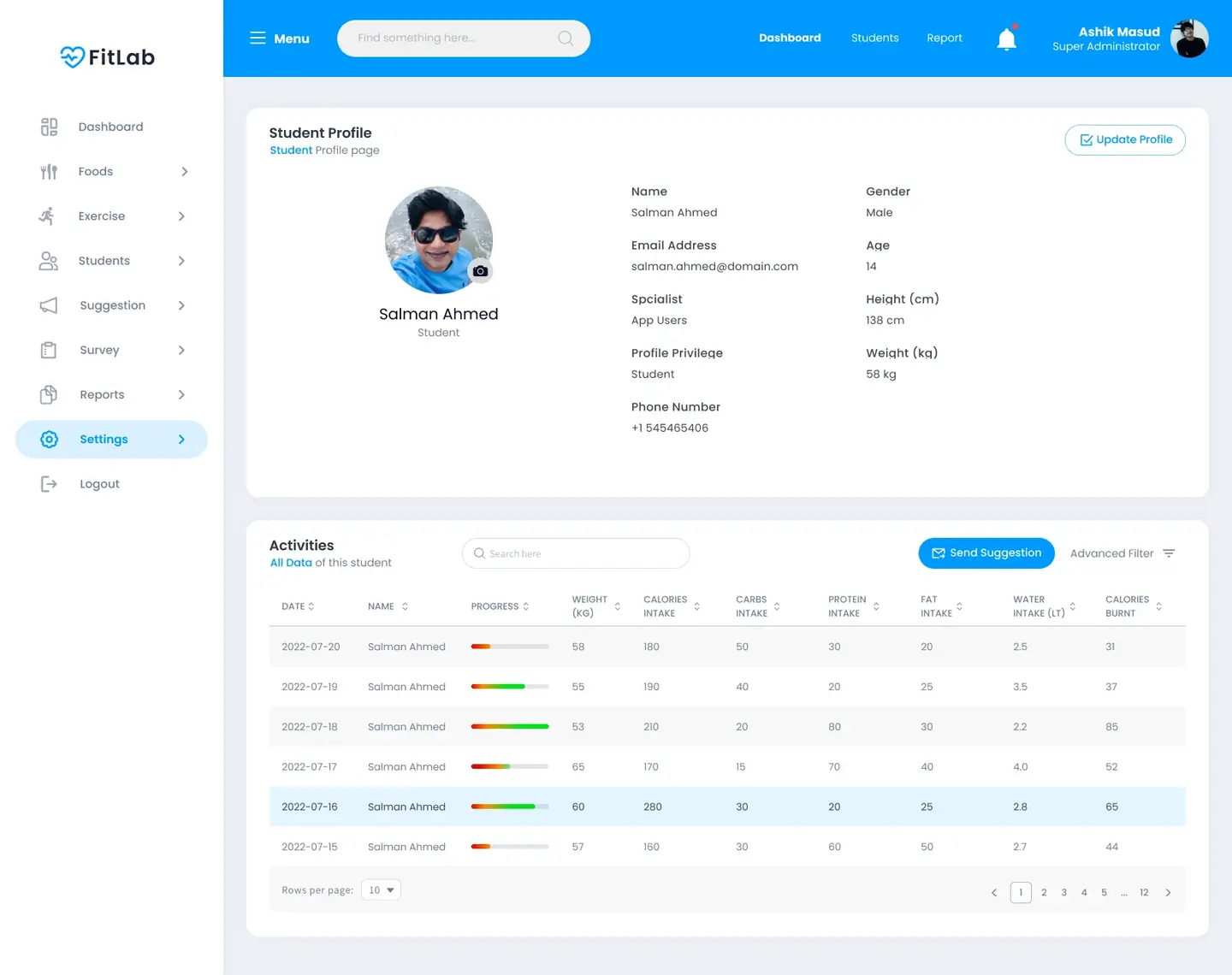Select Logout in the sidebar
The image size is (1232, 975).
point(99,484)
